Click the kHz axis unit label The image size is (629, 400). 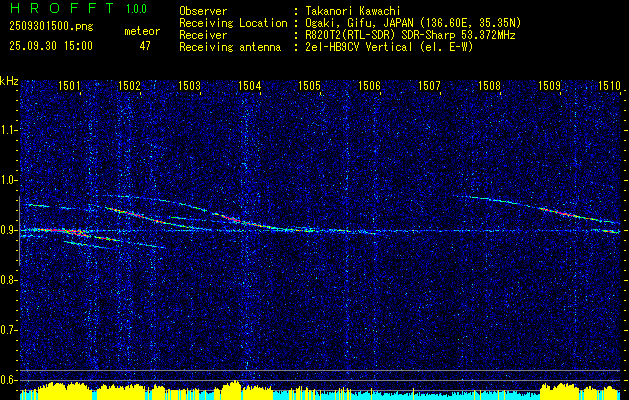click(x=9, y=81)
